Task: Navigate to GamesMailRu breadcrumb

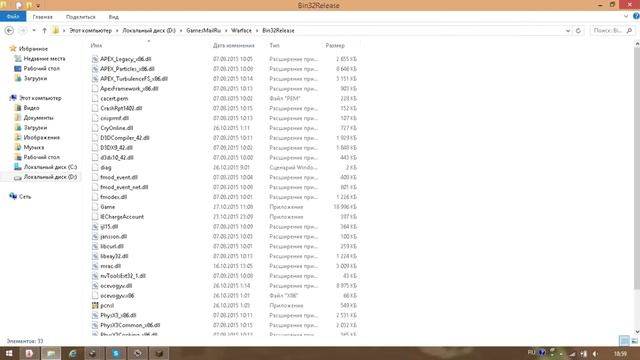Action: pyautogui.click(x=203, y=31)
